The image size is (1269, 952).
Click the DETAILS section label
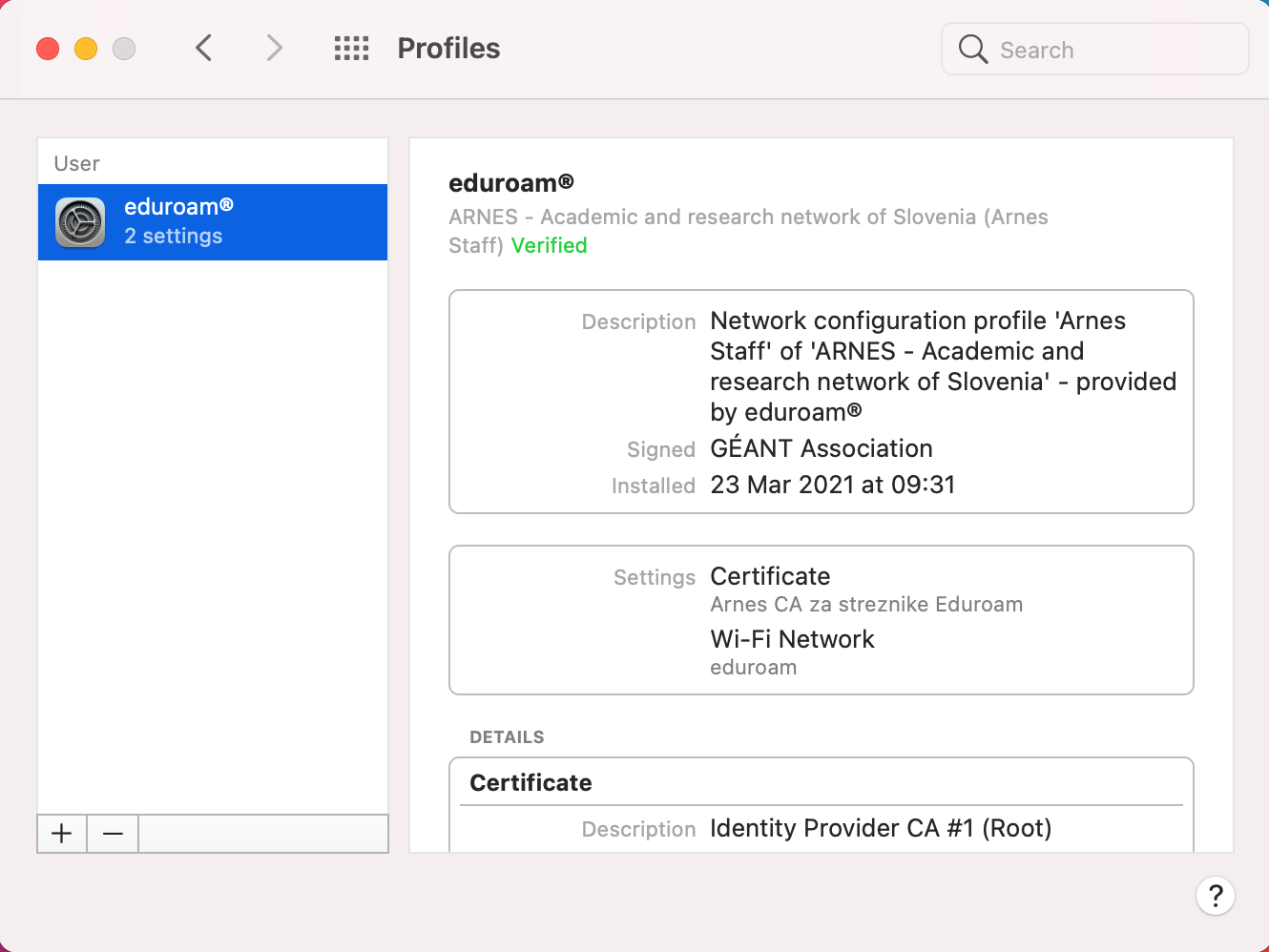point(507,737)
